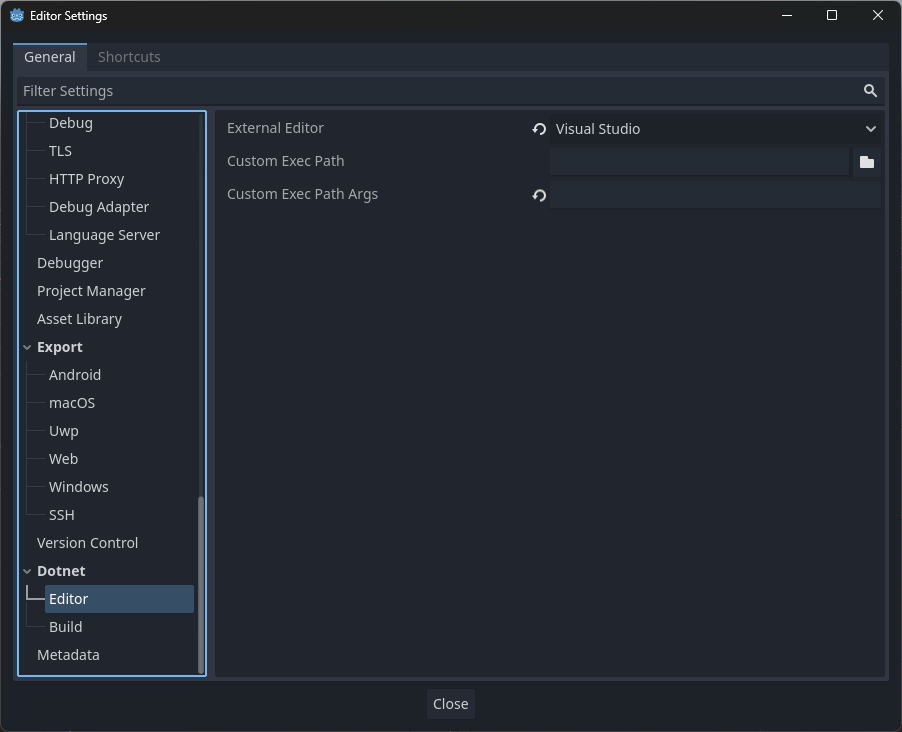Select Build under Dotnet section
The height and width of the screenshot is (732, 902).
(x=66, y=627)
